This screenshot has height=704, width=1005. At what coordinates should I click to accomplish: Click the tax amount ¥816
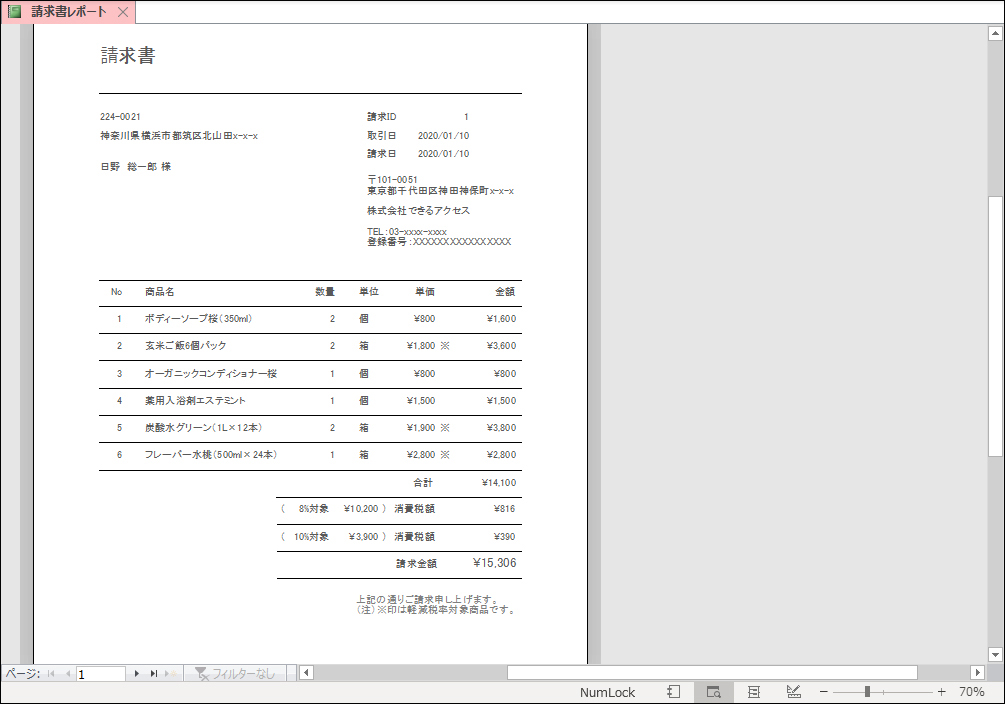pyautogui.click(x=504, y=509)
